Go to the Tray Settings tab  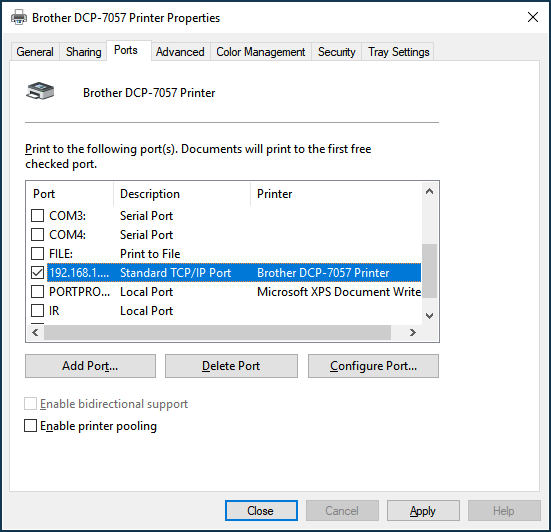tap(398, 52)
